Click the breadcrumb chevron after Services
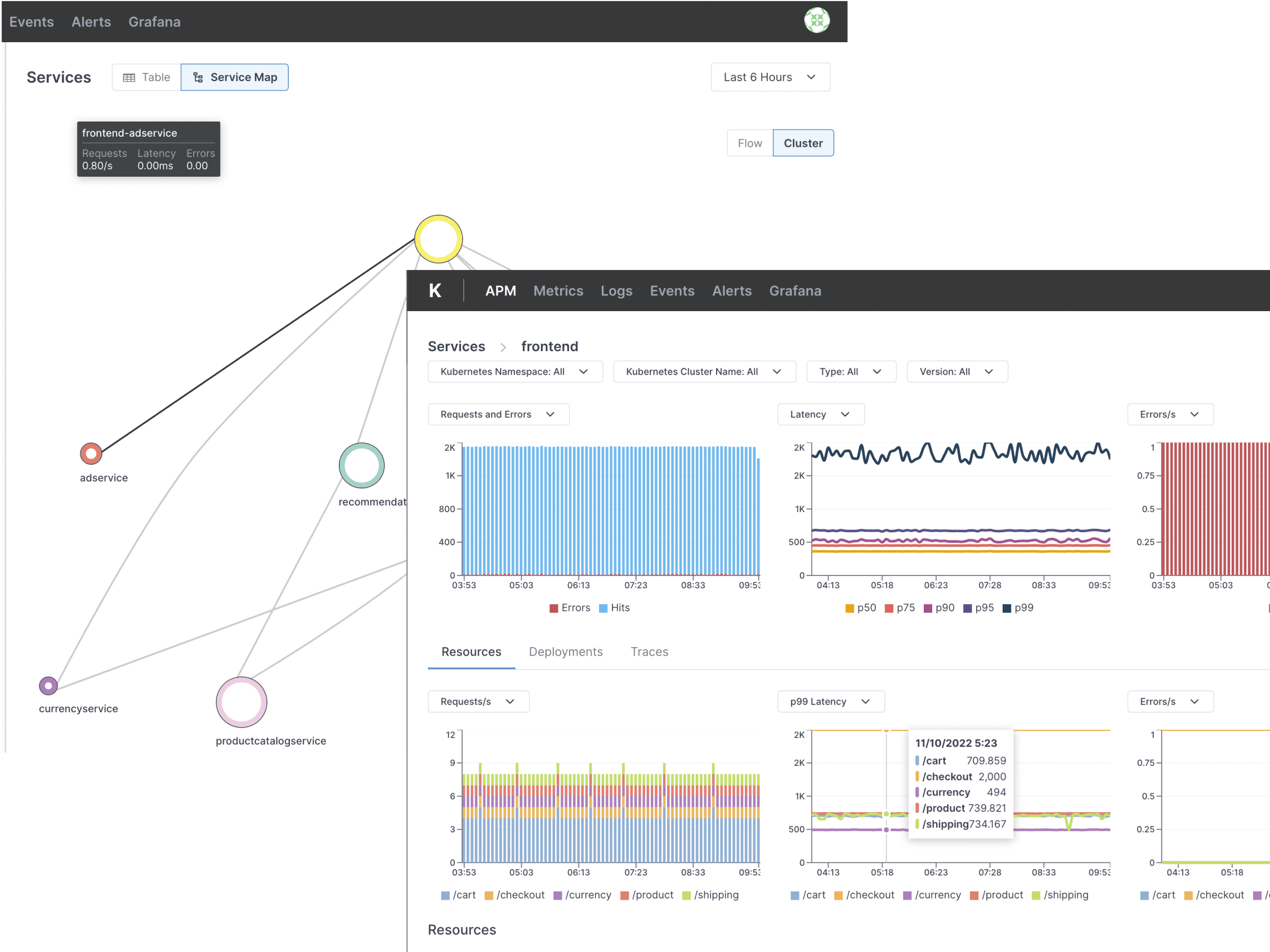The width and height of the screenshot is (1270, 952). pyautogui.click(x=503, y=347)
